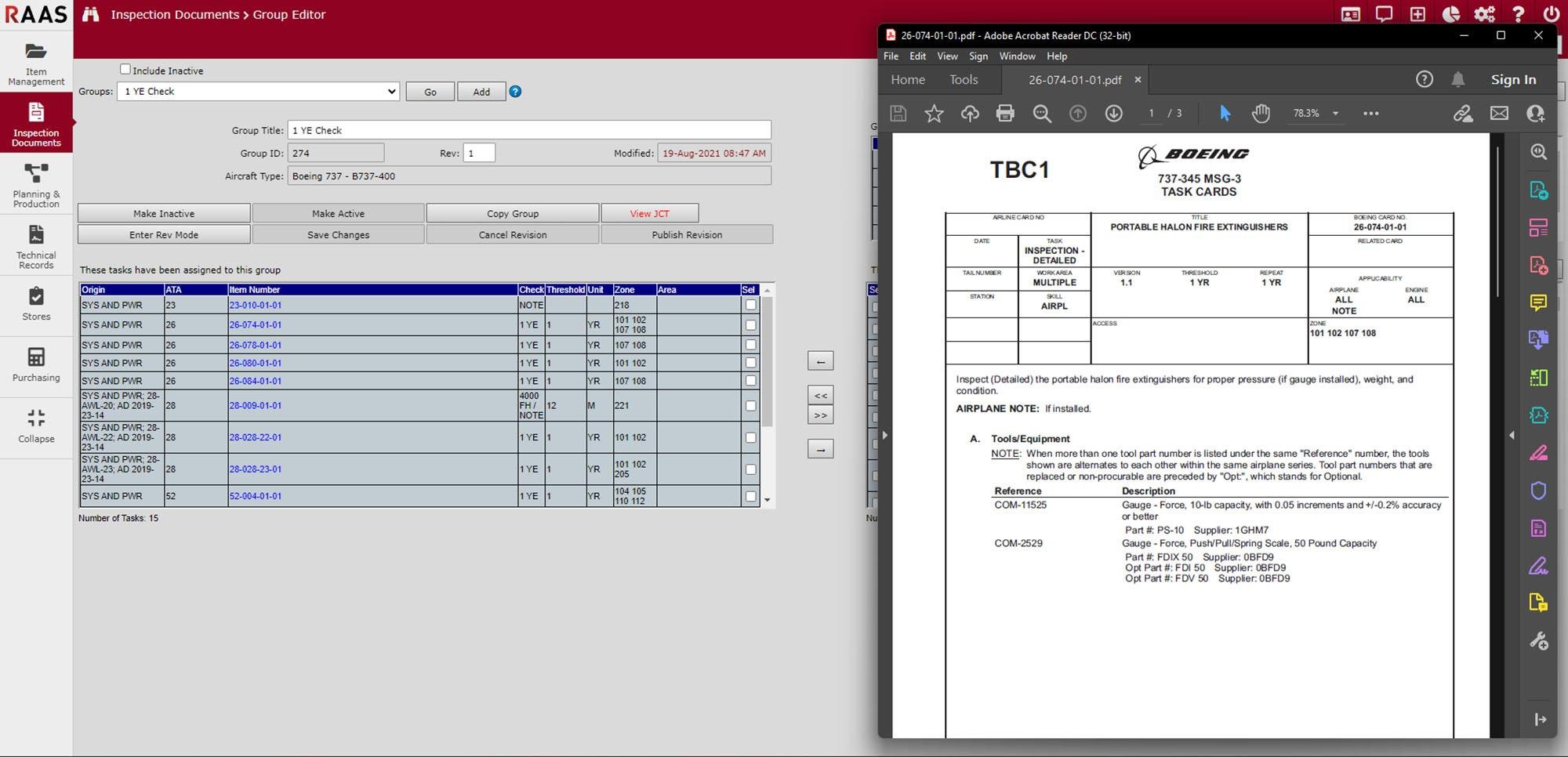Viewport: 1568px width, 757px height.
Task: Open the email envelope icon in Acrobat
Action: coord(1499,114)
